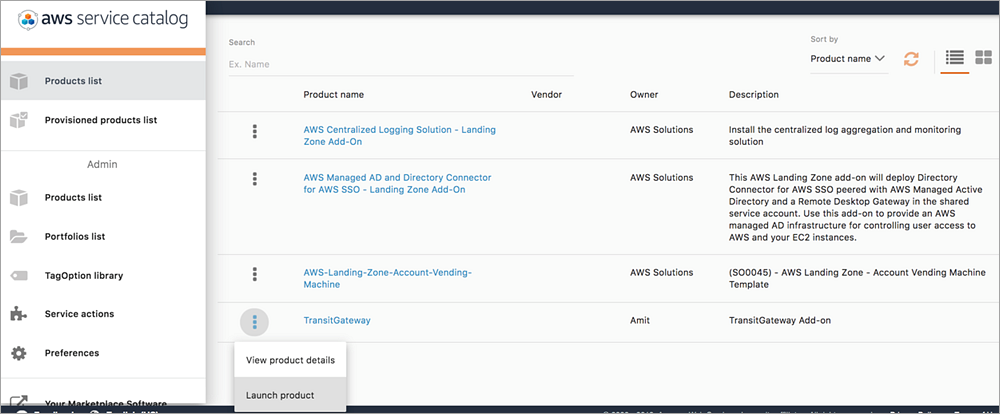
Task: Open actions menu for Account Vending Machine
Action: 254,274
